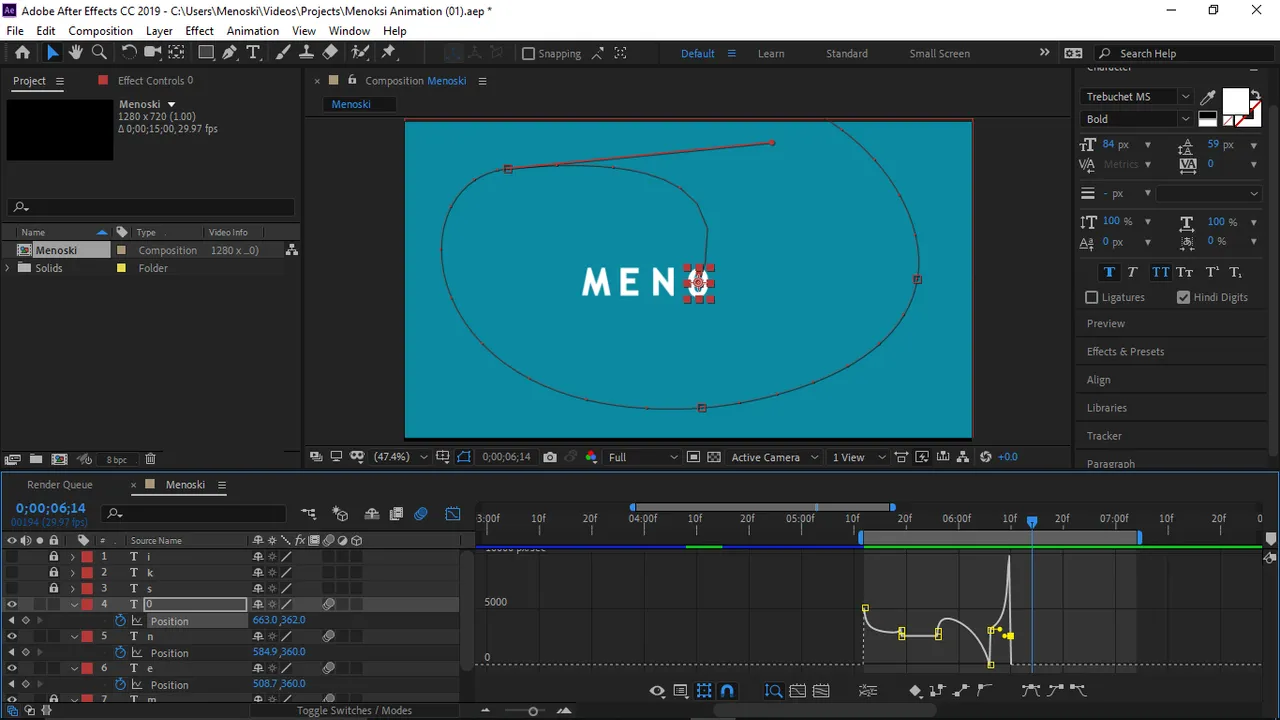Unlock layer 2 'k' padlock
Viewport: 1280px width, 720px height.
pyautogui.click(x=54, y=572)
